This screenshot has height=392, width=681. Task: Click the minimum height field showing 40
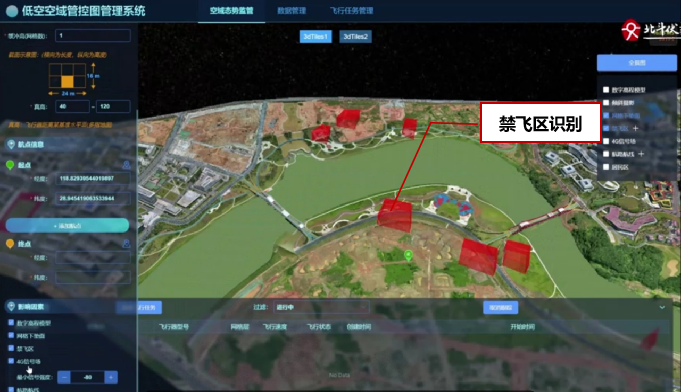click(73, 106)
